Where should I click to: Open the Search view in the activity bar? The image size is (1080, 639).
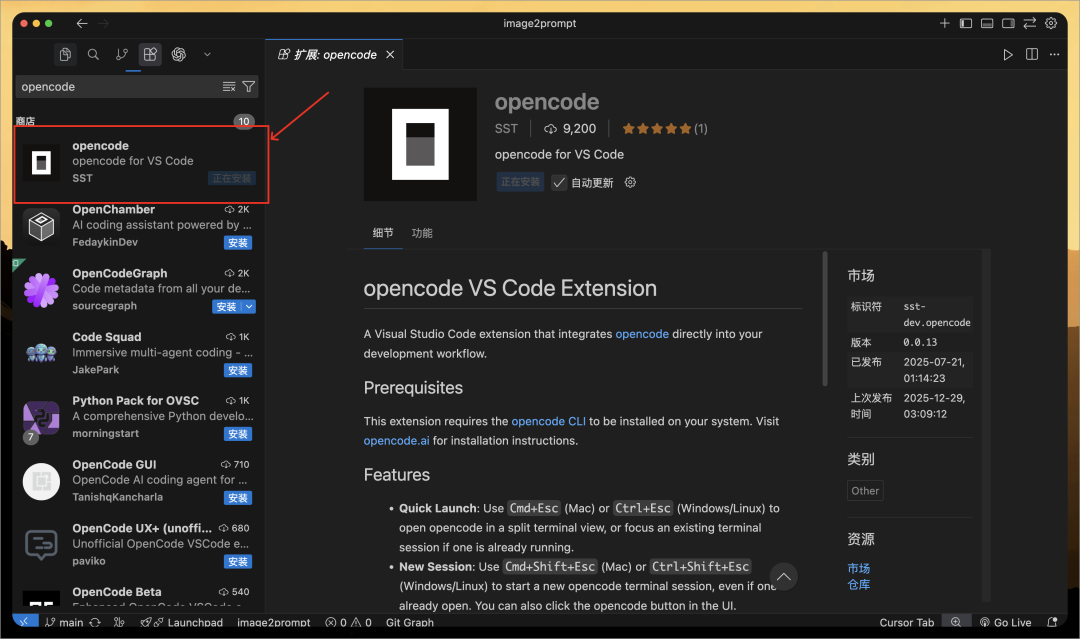(x=93, y=54)
